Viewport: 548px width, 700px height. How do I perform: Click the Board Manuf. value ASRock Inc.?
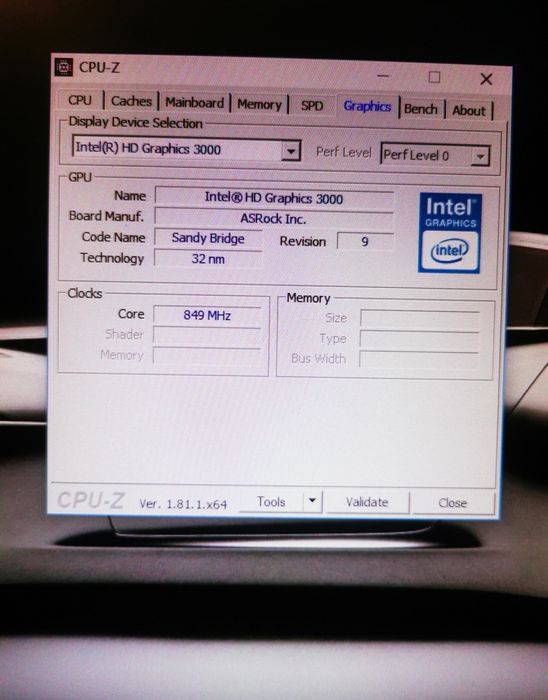274,218
